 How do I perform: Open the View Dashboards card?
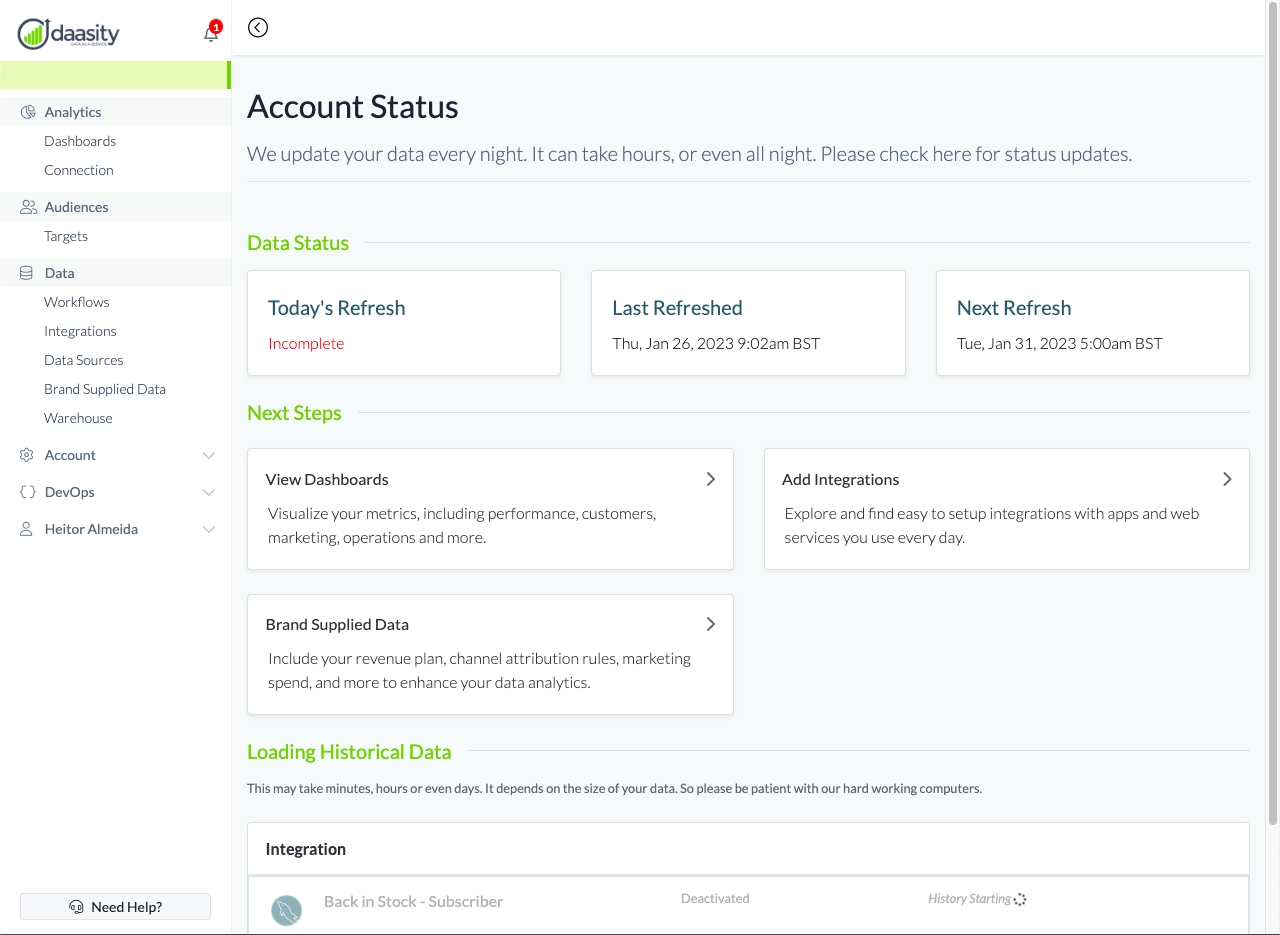490,508
